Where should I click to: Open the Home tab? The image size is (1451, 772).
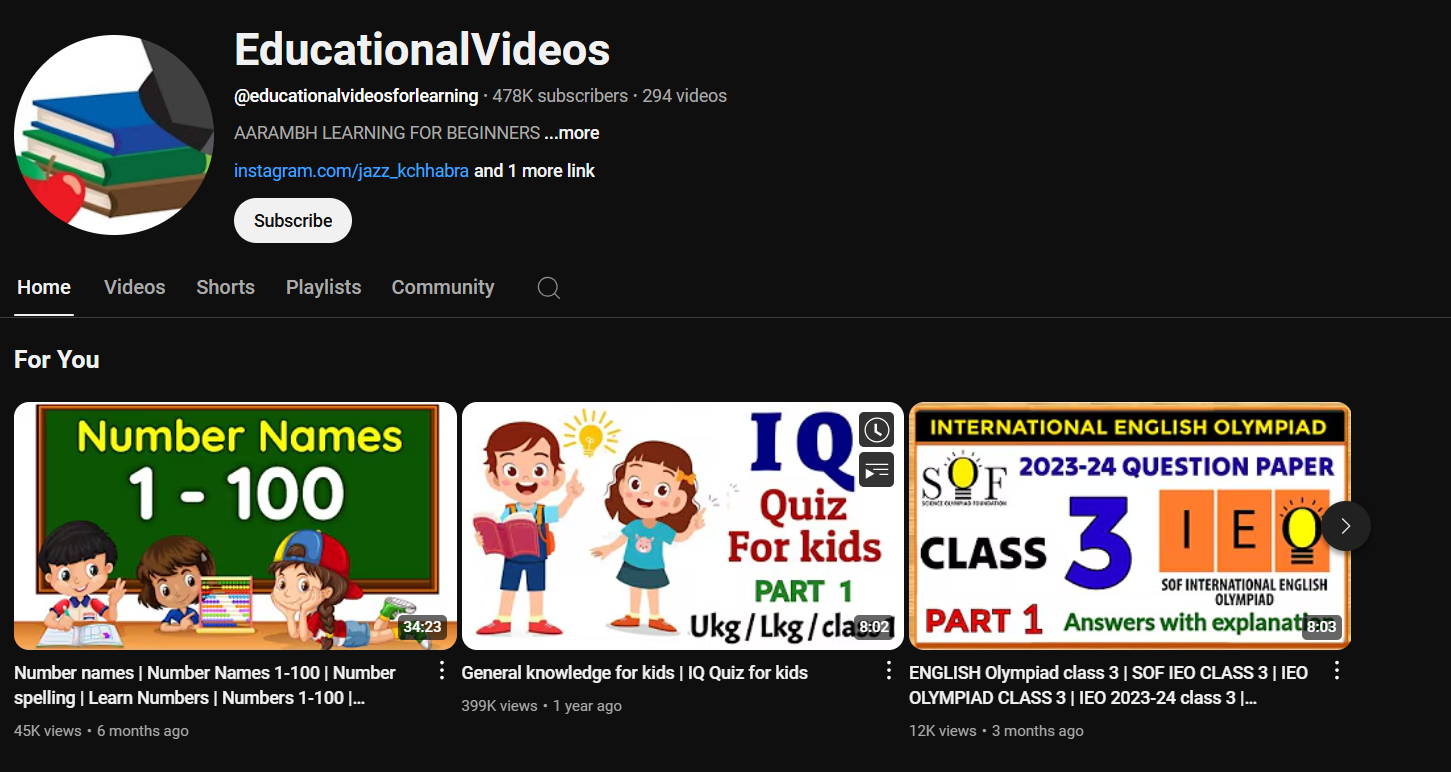tap(44, 288)
